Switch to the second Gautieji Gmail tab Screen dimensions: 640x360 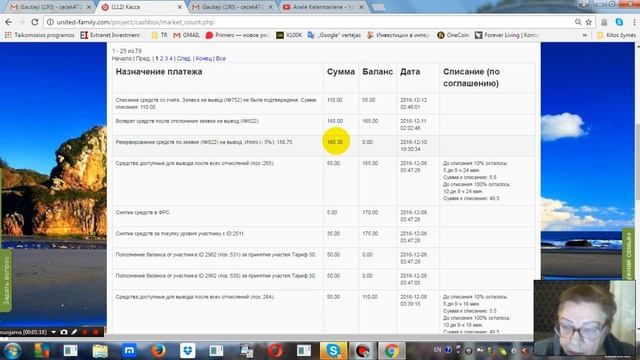click(x=232, y=7)
